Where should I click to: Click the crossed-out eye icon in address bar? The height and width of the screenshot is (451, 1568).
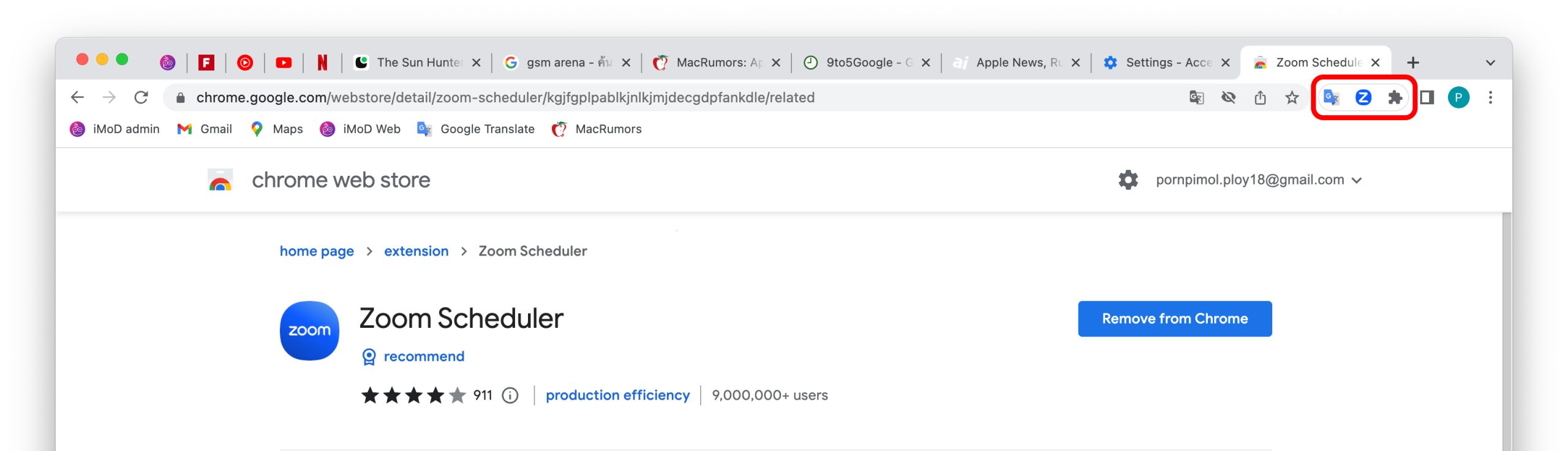[x=1228, y=97]
